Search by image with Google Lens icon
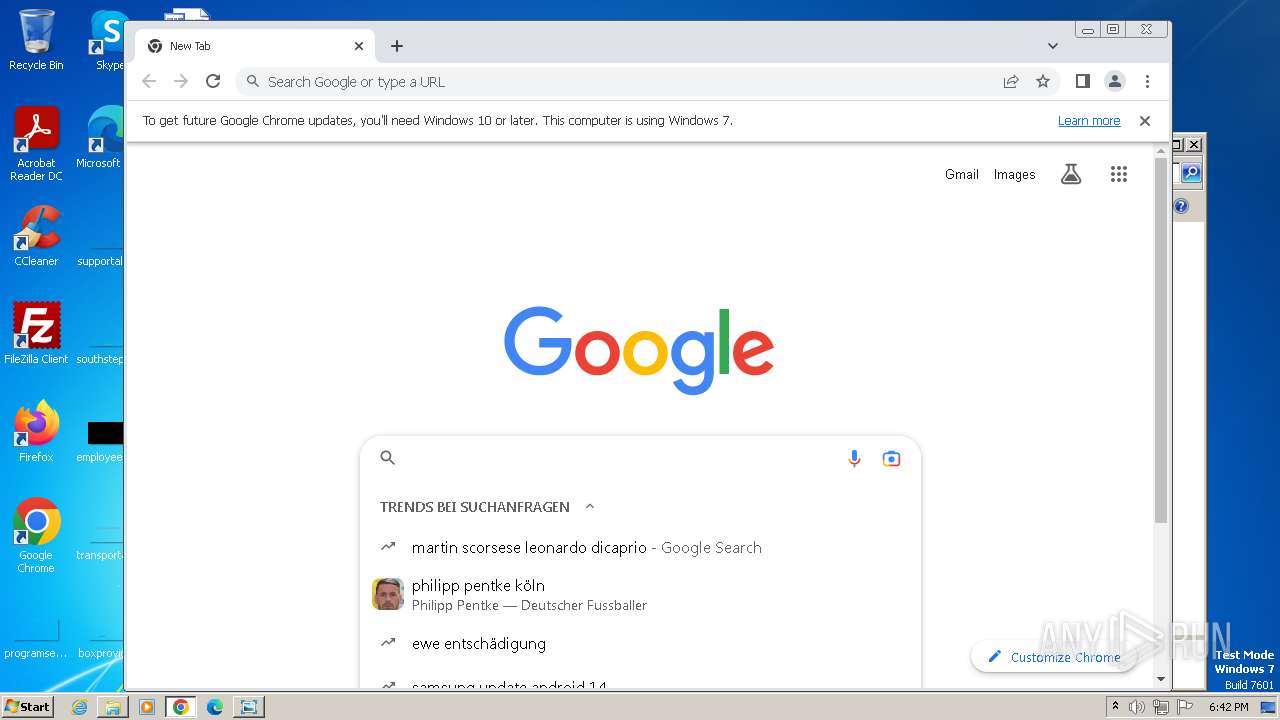Screen dimensions: 1280x720 pyautogui.click(x=891, y=458)
